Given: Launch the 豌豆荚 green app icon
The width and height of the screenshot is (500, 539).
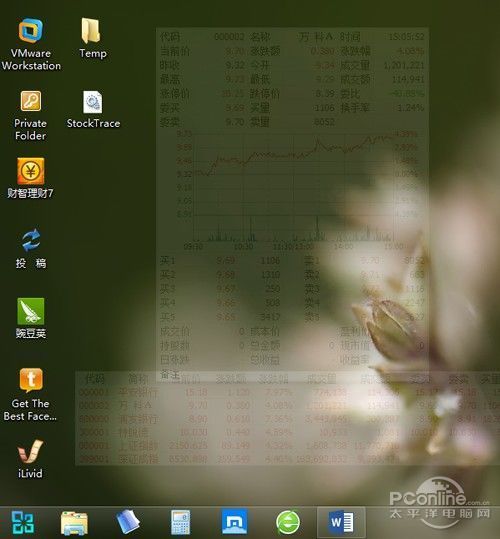Looking at the screenshot, I should (31, 318).
